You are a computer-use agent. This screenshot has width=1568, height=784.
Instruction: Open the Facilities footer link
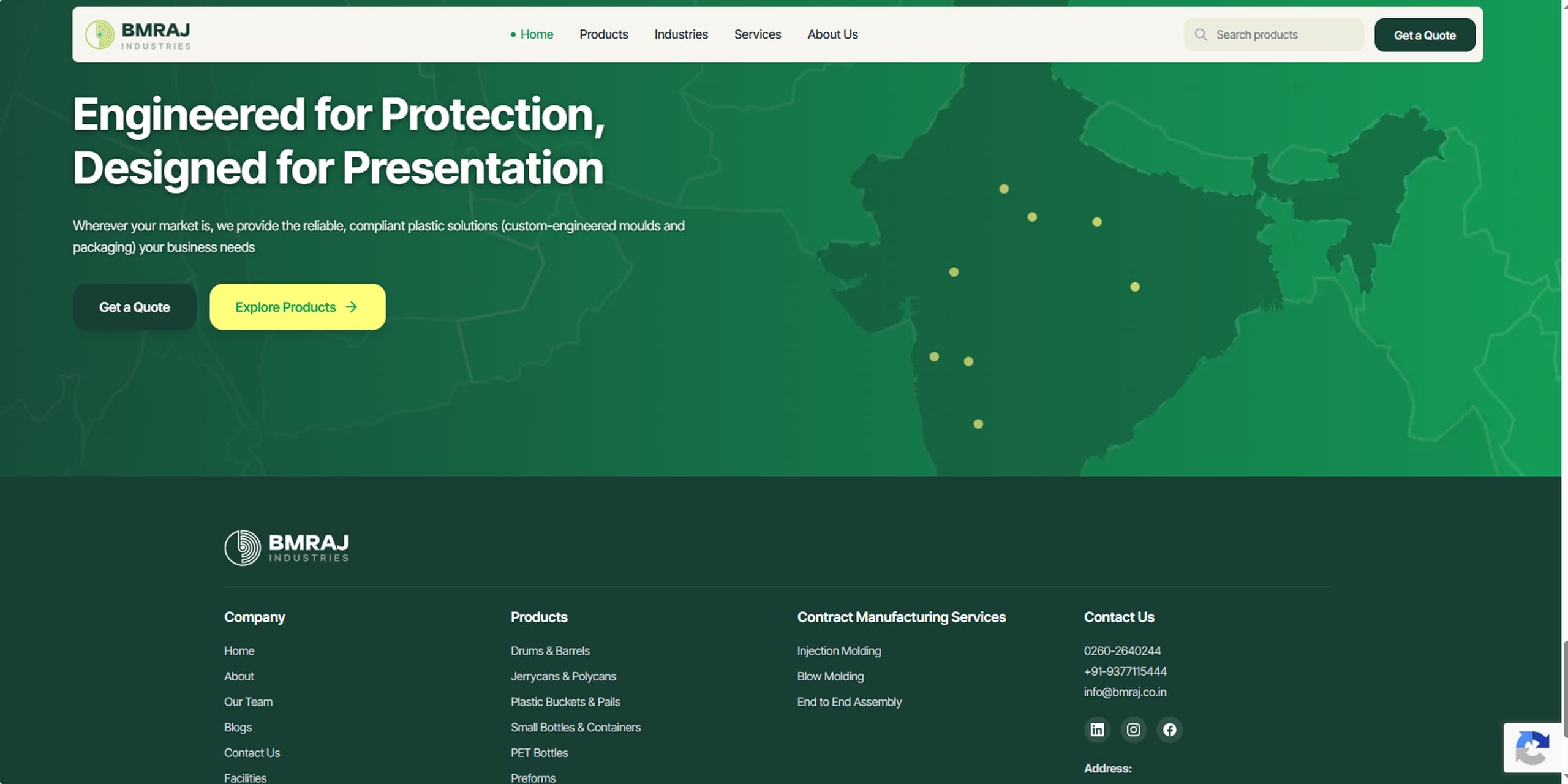(245, 778)
